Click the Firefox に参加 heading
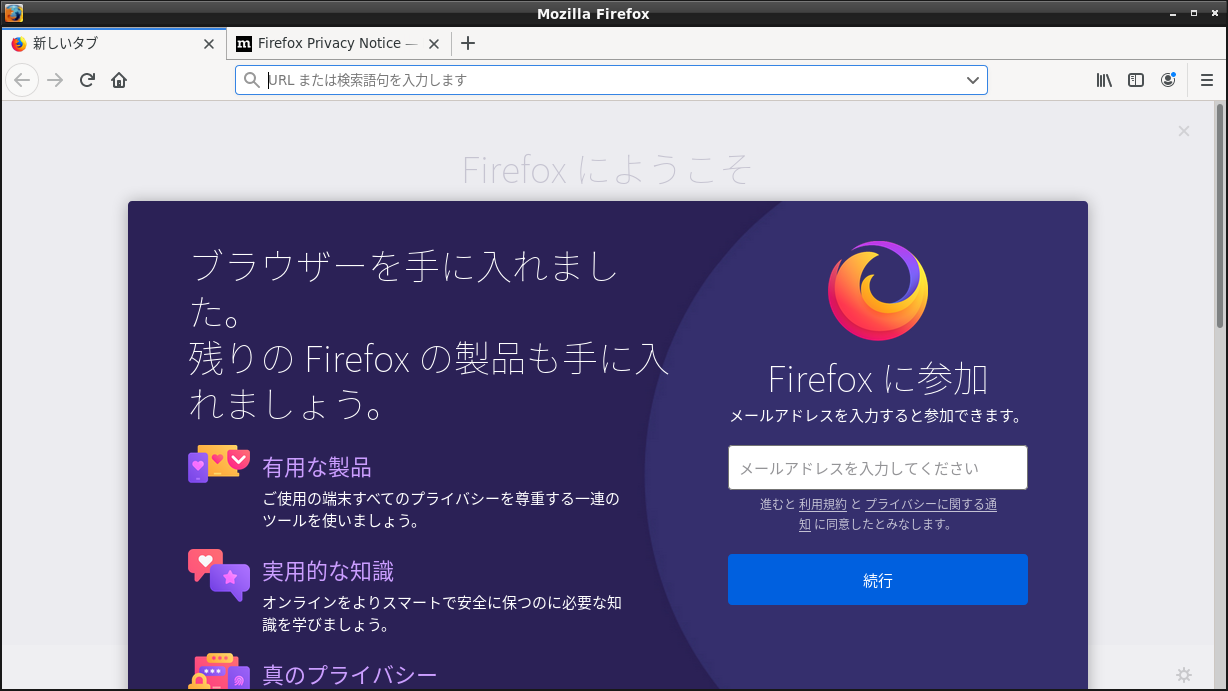Viewport: 1228px width, 691px height. [878, 380]
